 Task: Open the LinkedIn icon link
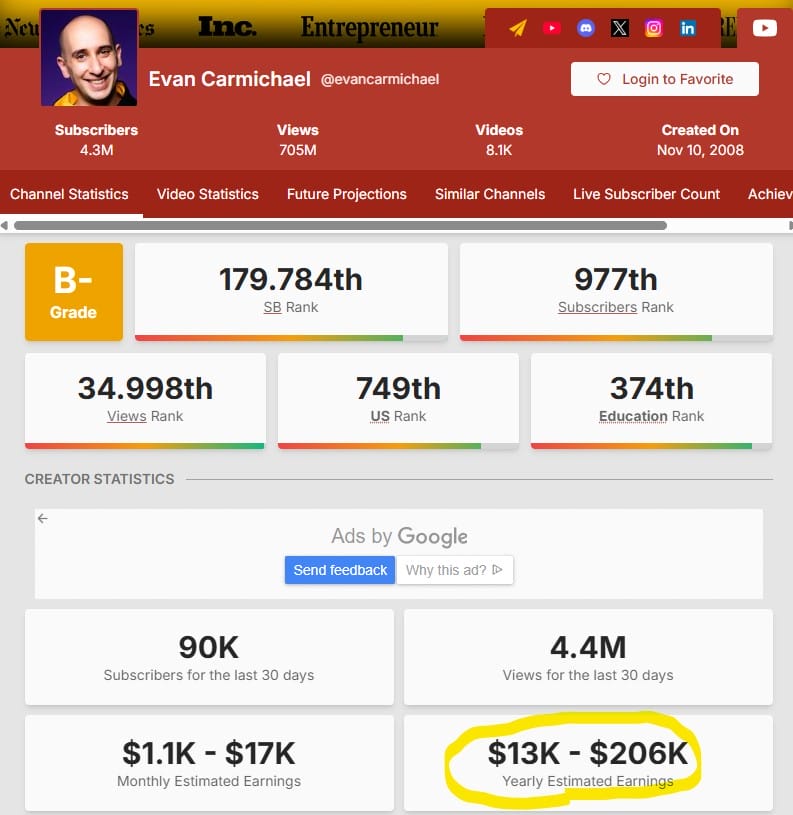[688, 28]
